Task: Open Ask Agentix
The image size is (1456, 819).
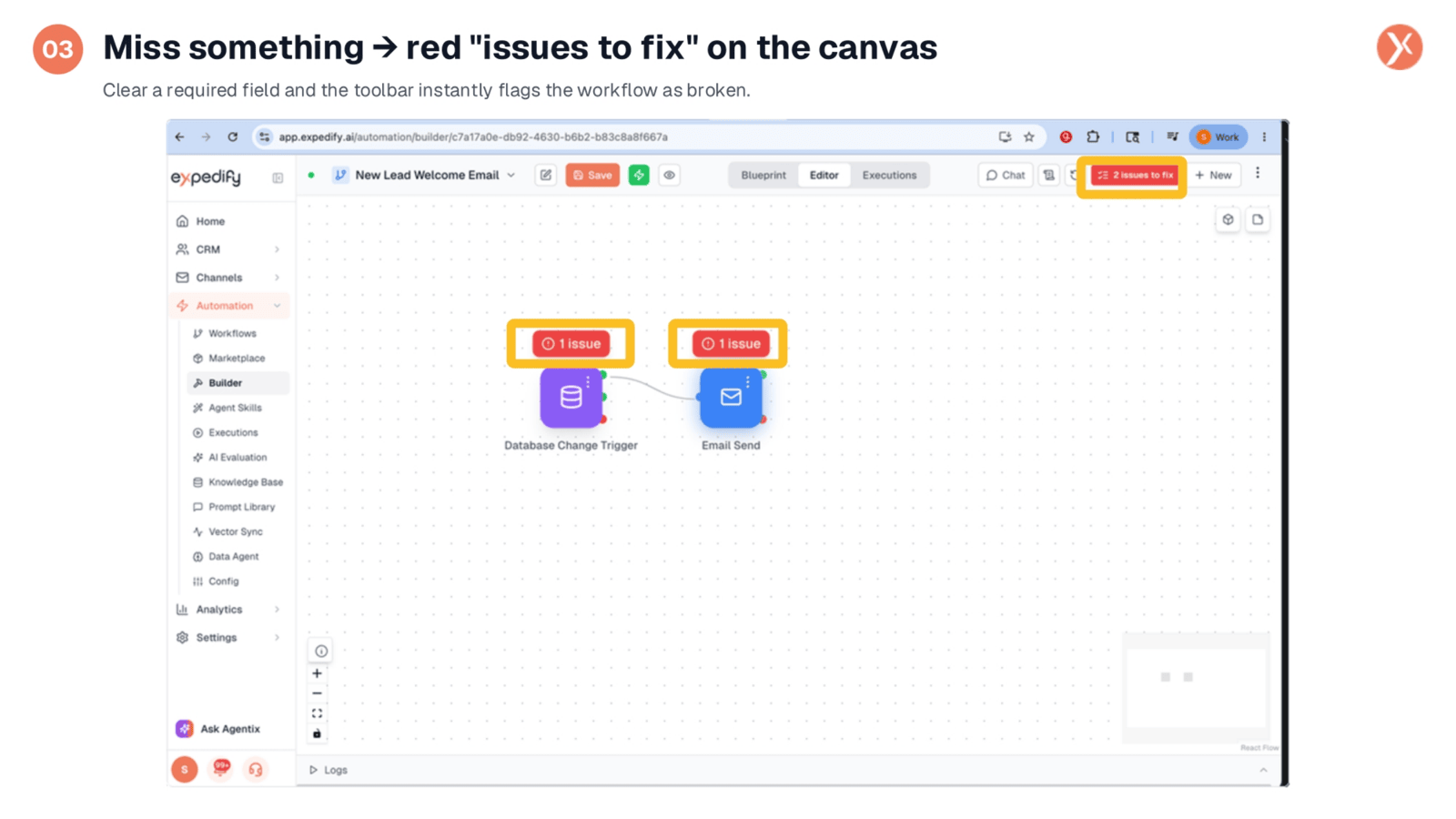Action: pos(218,729)
